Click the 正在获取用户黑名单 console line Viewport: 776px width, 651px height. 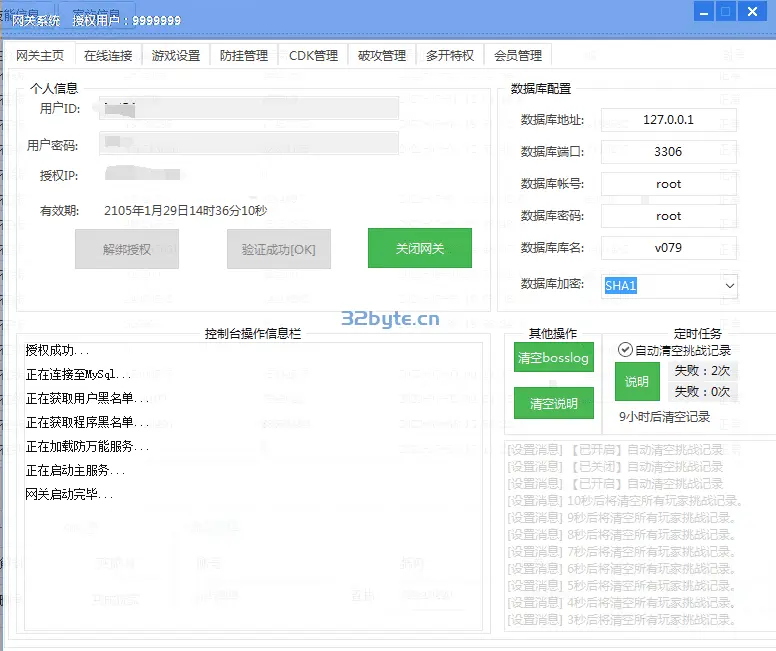[87, 399]
